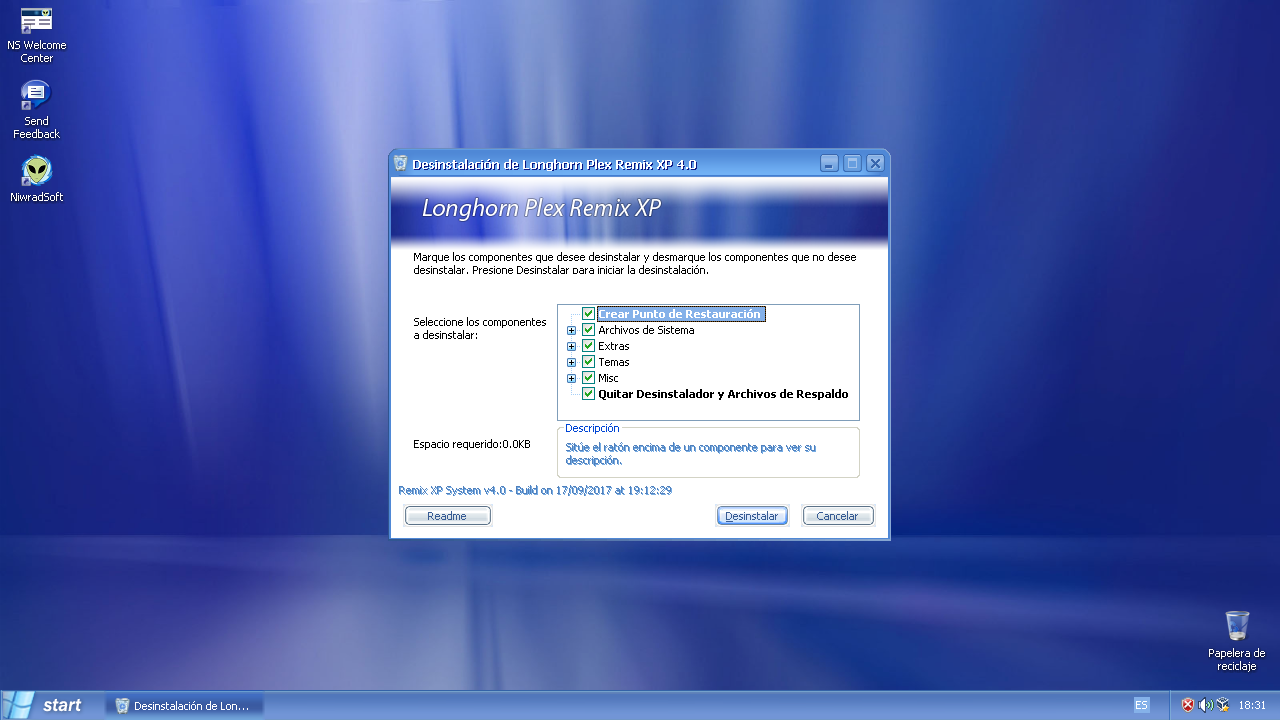Click the Readme button
This screenshot has width=1280, height=720.
[x=447, y=516]
